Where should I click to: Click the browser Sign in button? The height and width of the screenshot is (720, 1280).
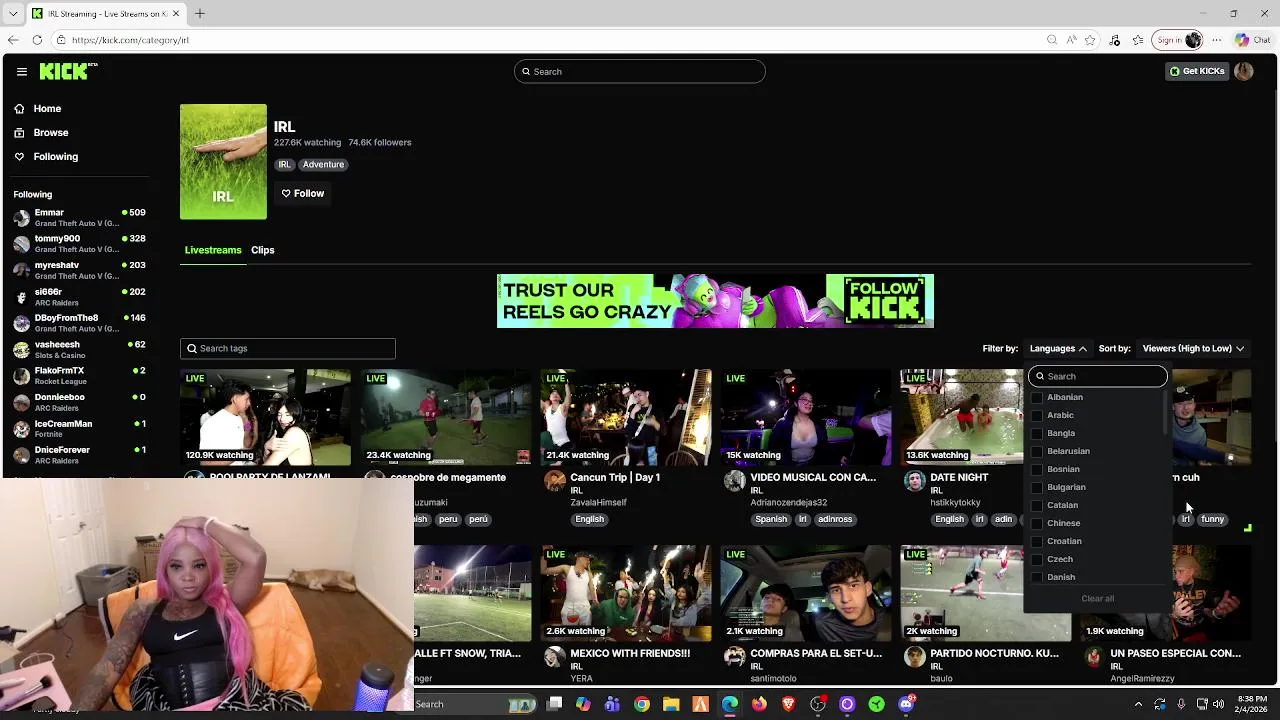point(1178,40)
